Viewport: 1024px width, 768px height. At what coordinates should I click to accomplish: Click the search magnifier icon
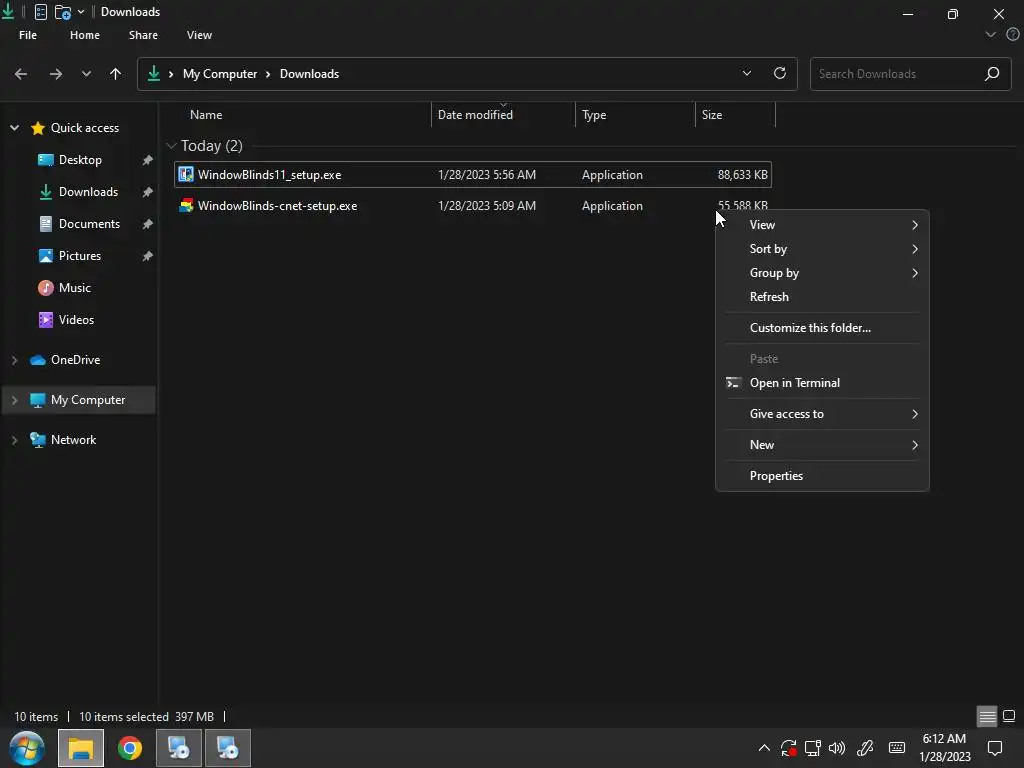click(x=992, y=74)
